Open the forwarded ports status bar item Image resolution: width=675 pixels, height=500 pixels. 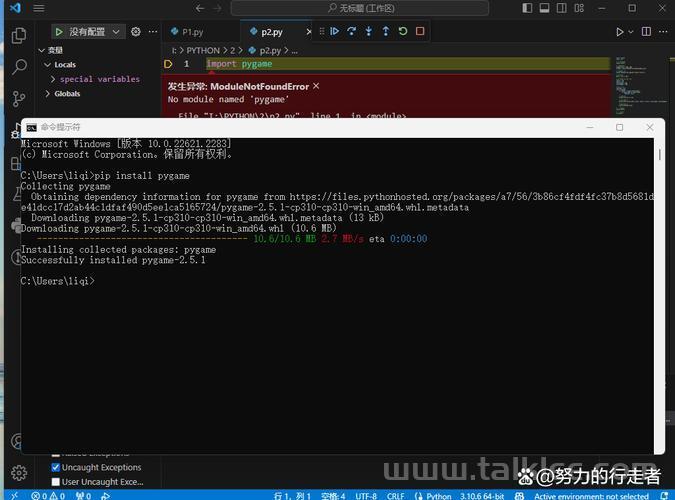[x=83, y=496]
